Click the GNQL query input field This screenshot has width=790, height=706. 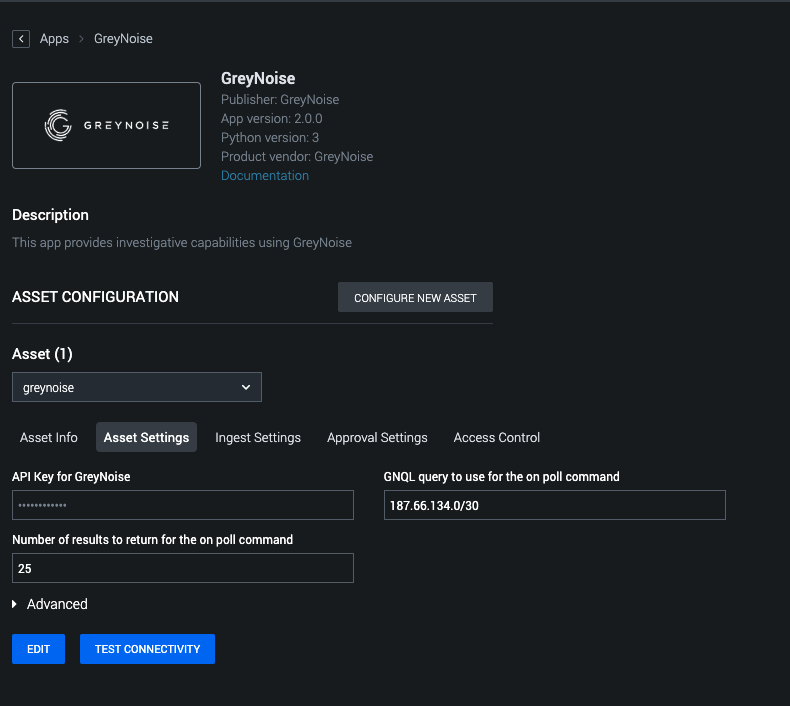555,505
